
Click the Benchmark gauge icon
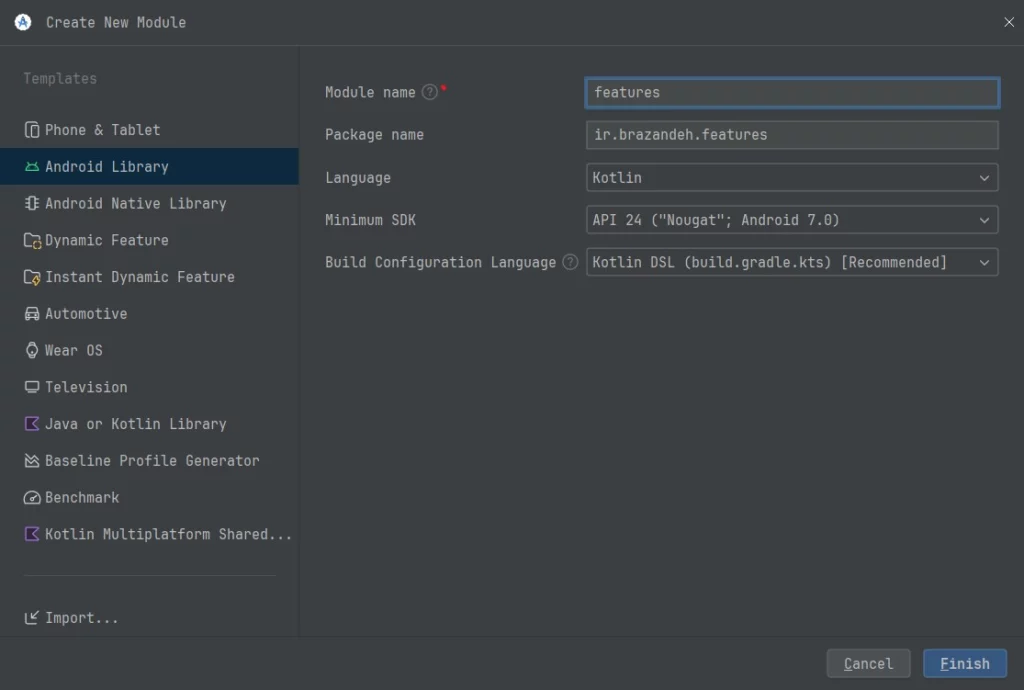32,498
